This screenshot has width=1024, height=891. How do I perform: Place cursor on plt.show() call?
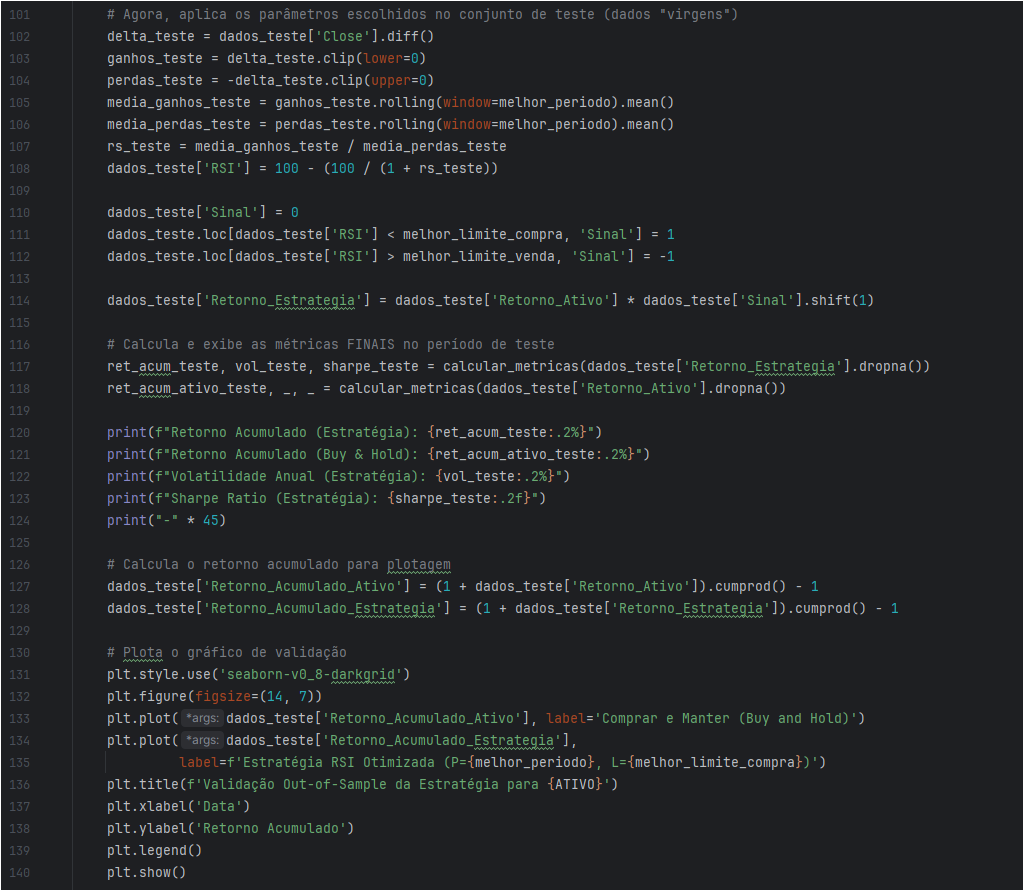(146, 872)
